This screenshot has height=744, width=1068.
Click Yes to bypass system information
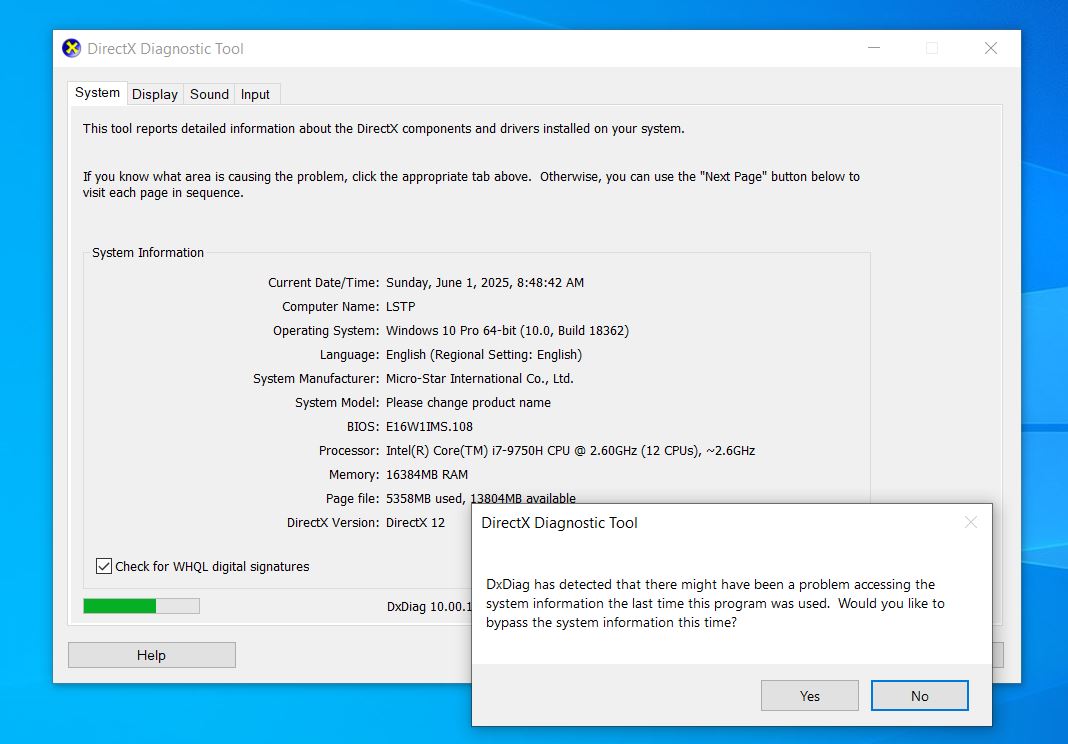(x=810, y=696)
